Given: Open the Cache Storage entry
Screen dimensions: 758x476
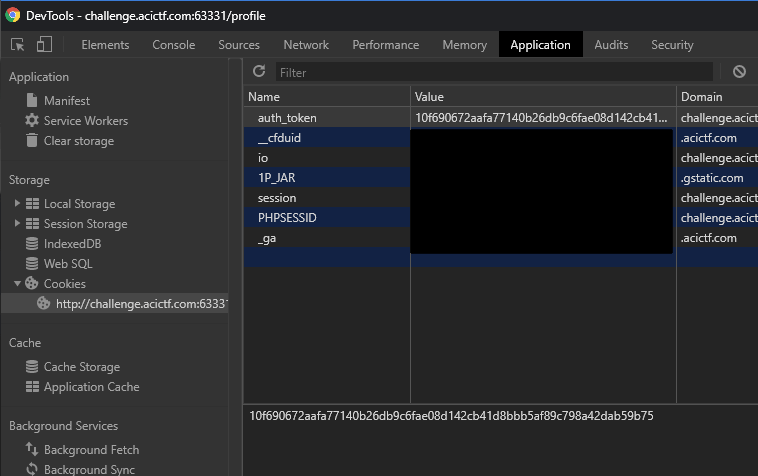Looking at the screenshot, I should coord(81,367).
